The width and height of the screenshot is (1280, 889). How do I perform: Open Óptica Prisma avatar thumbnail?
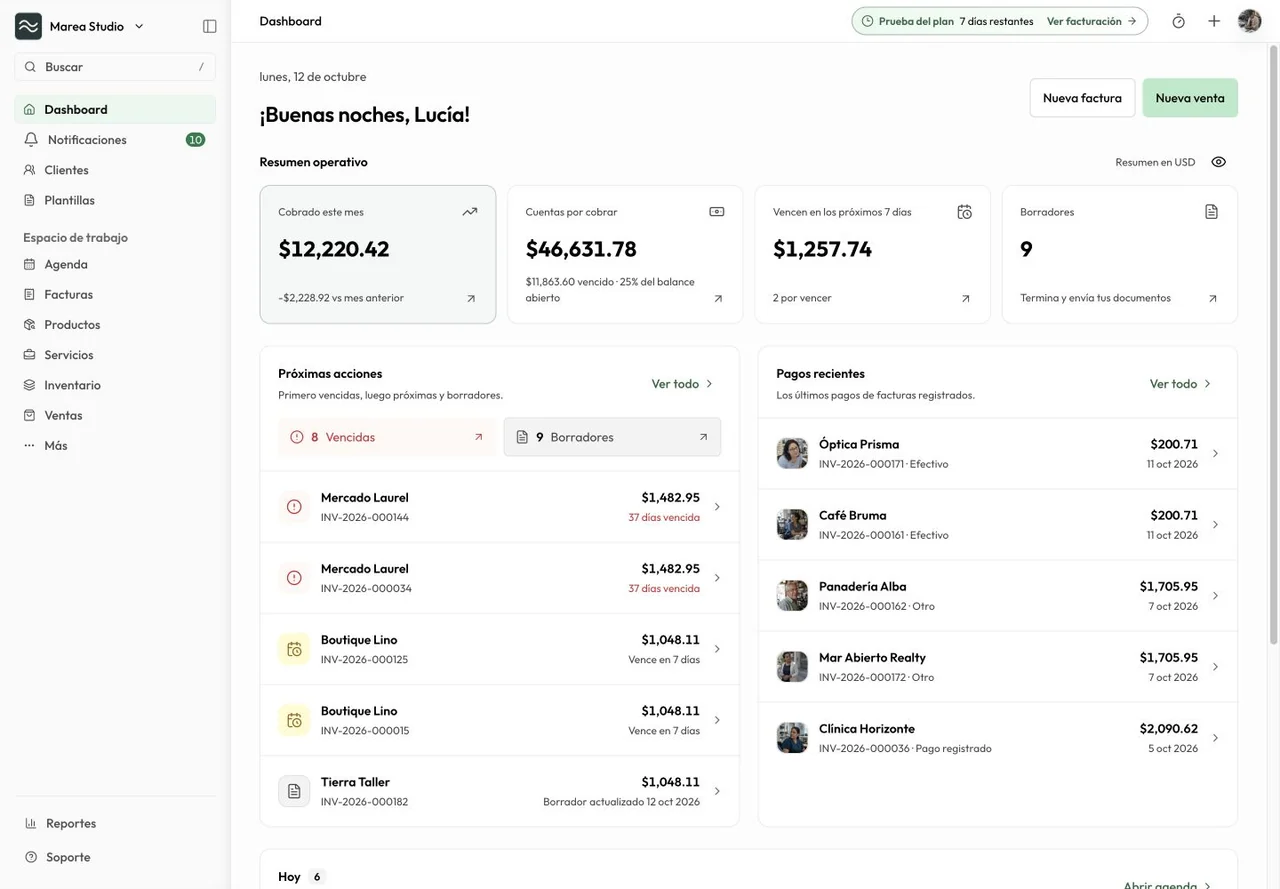pos(792,453)
